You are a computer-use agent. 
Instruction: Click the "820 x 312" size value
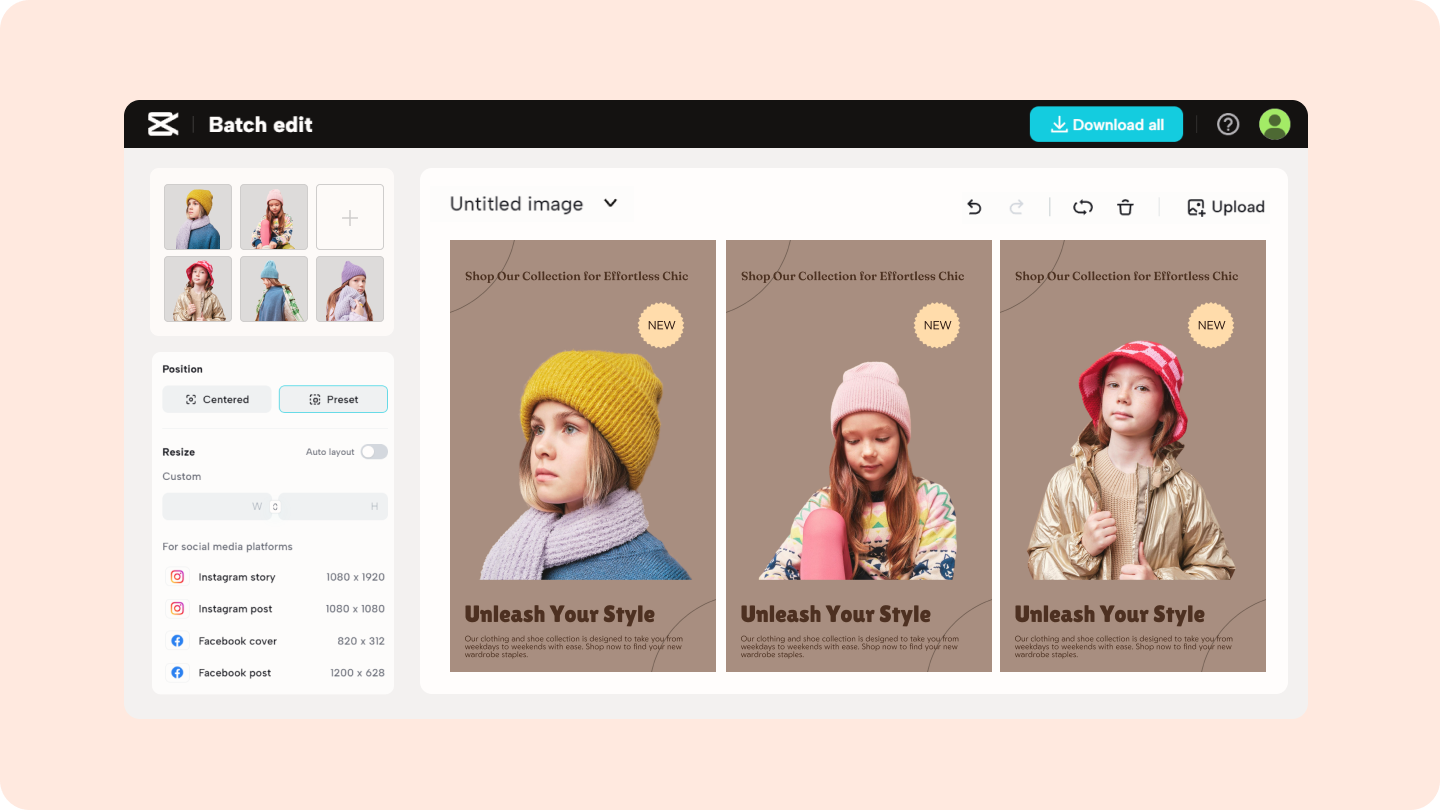tap(361, 641)
